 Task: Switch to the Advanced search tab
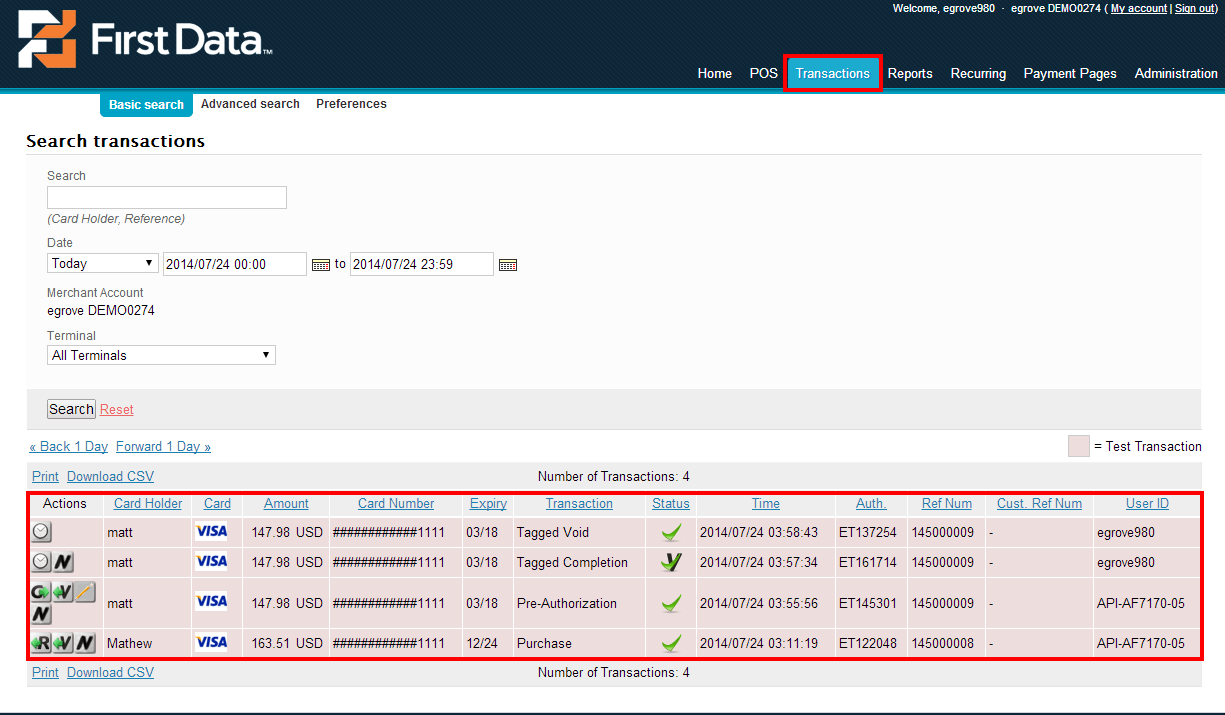[250, 104]
